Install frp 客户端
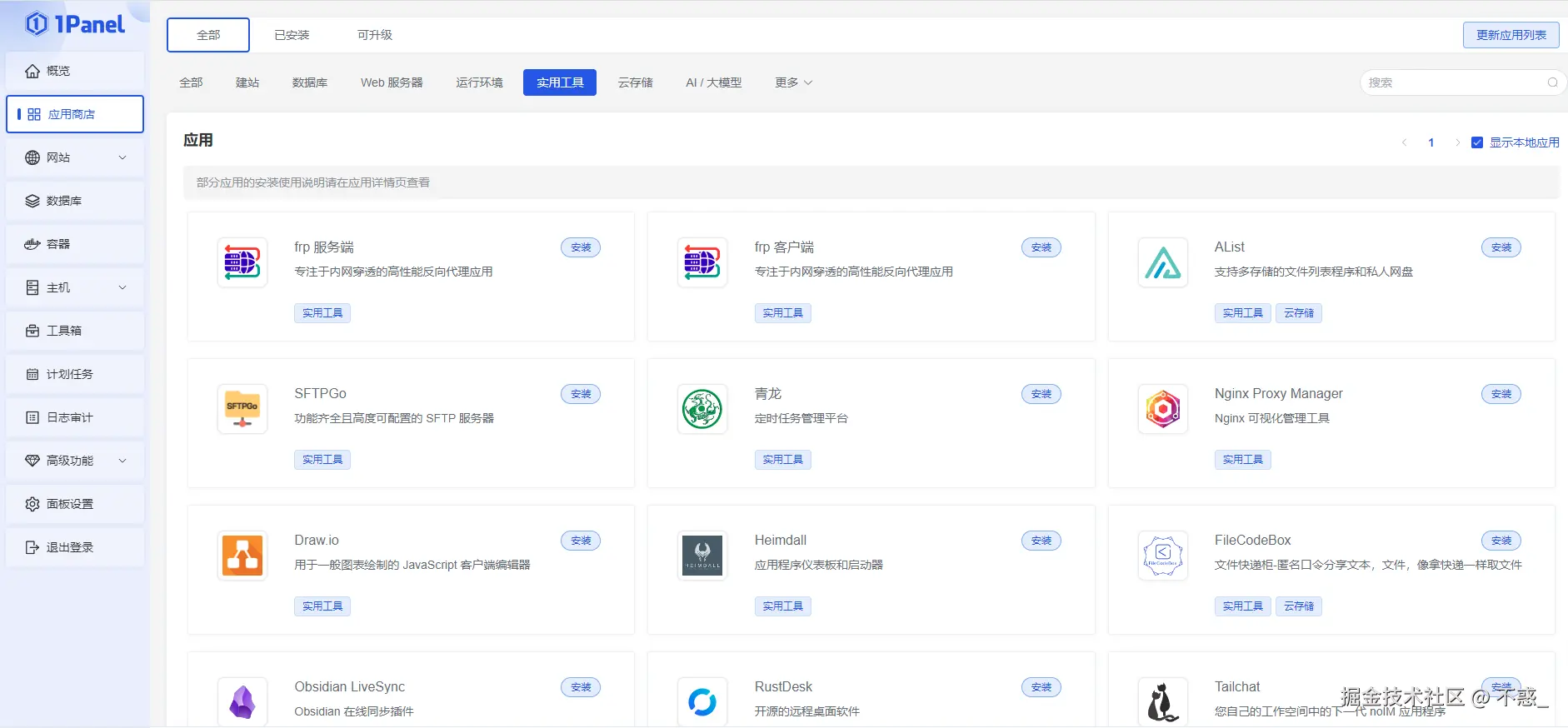 point(1041,247)
